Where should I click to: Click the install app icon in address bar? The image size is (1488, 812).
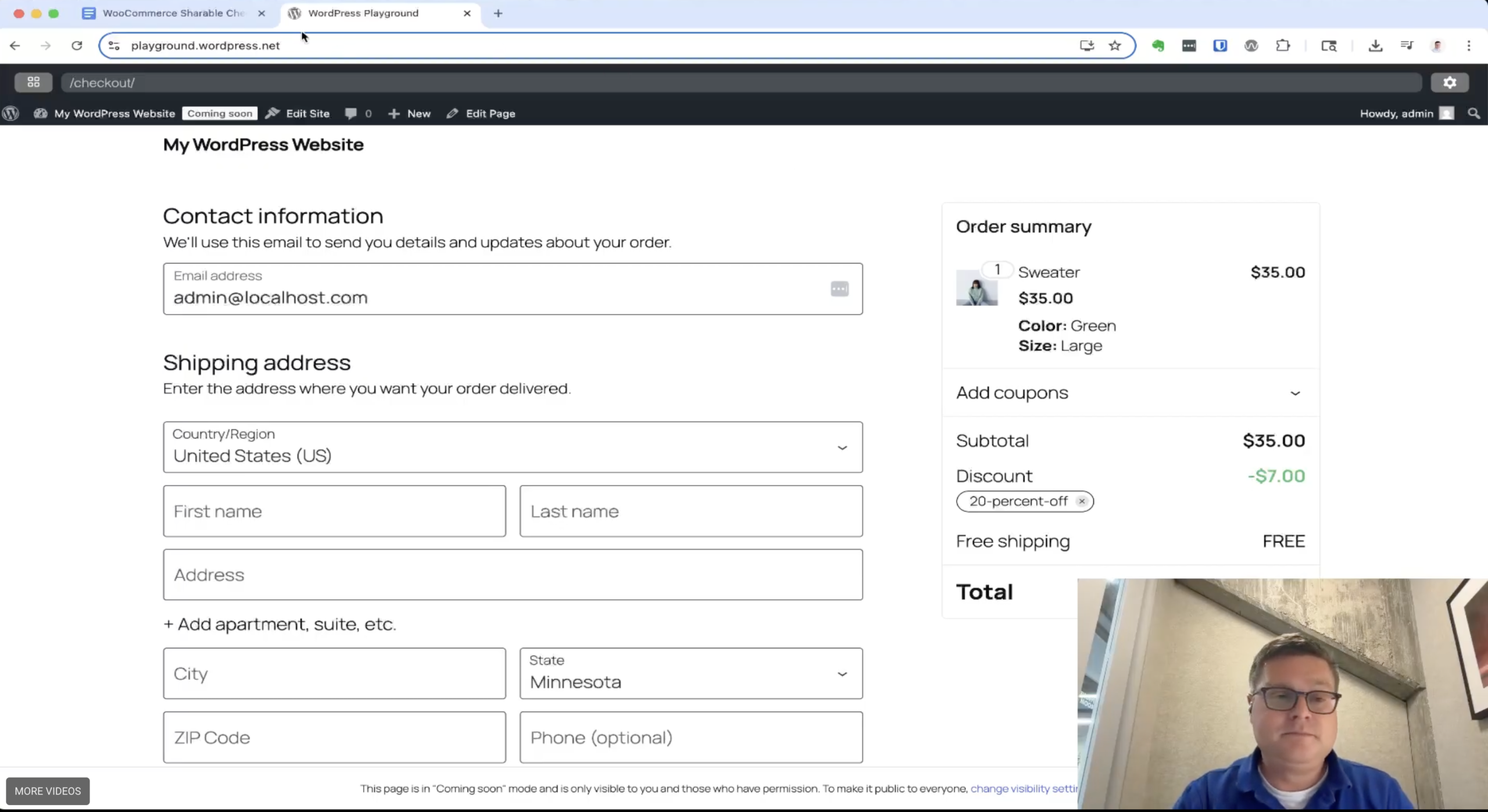1086,45
